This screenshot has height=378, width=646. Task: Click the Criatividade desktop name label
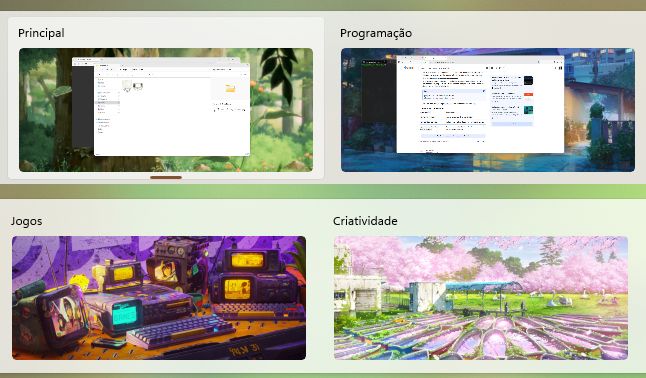pyautogui.click(x=365, y=221)
